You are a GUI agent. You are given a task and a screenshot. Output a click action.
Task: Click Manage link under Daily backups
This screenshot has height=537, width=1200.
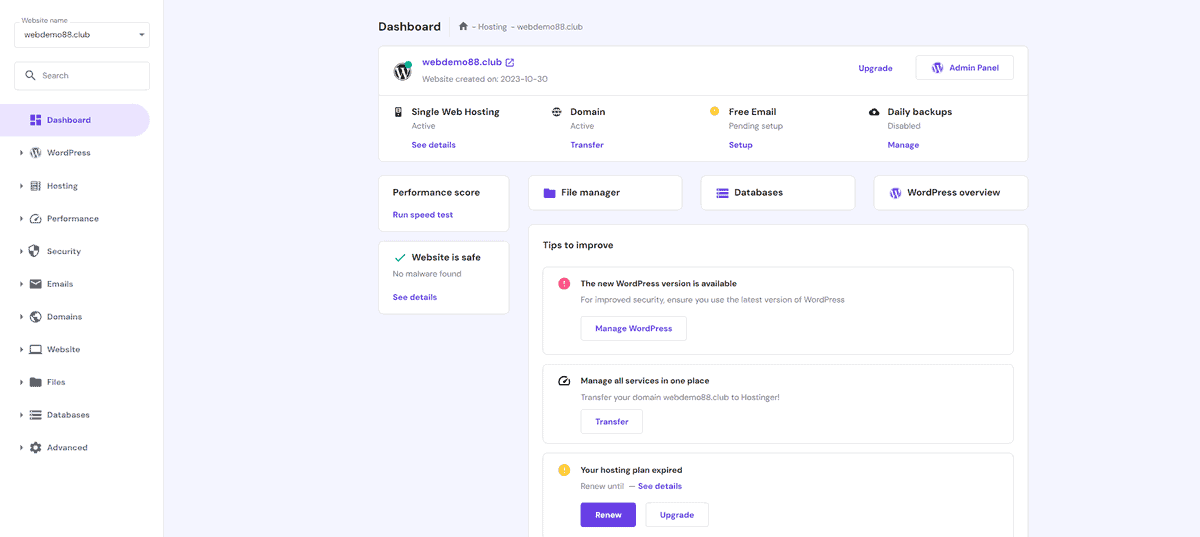pos(903,145)
